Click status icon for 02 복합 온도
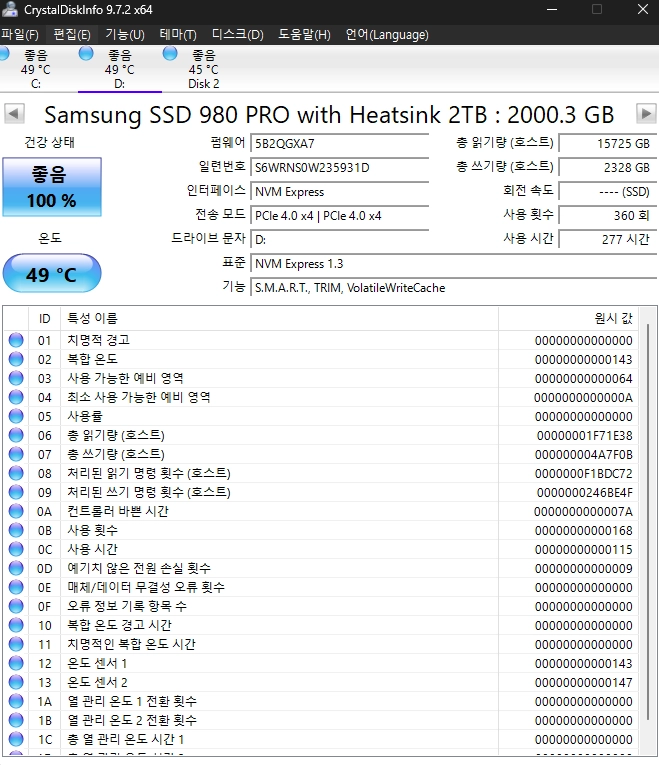This screenshot has width=659, height=765. click(x=16, y=359)
